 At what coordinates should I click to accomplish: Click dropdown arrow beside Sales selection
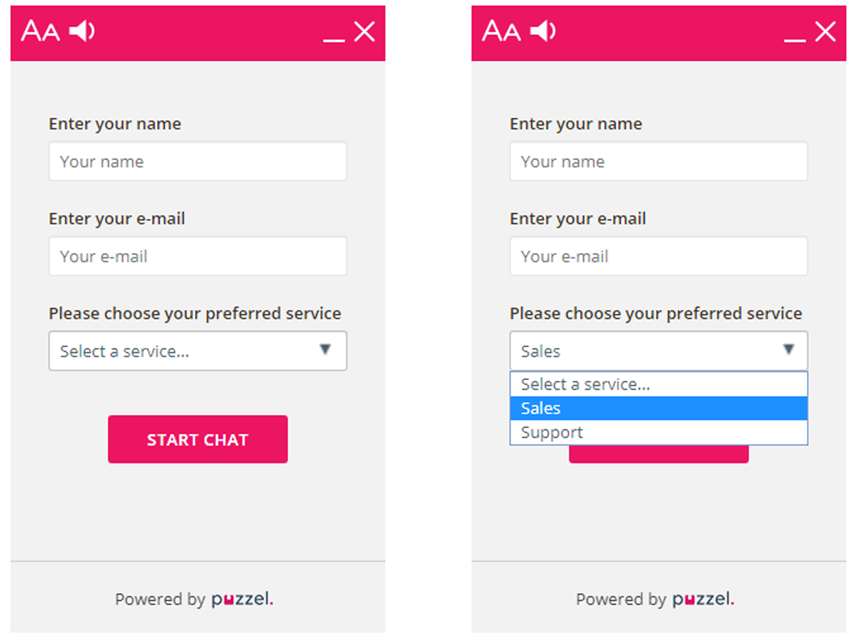(789, 350)
